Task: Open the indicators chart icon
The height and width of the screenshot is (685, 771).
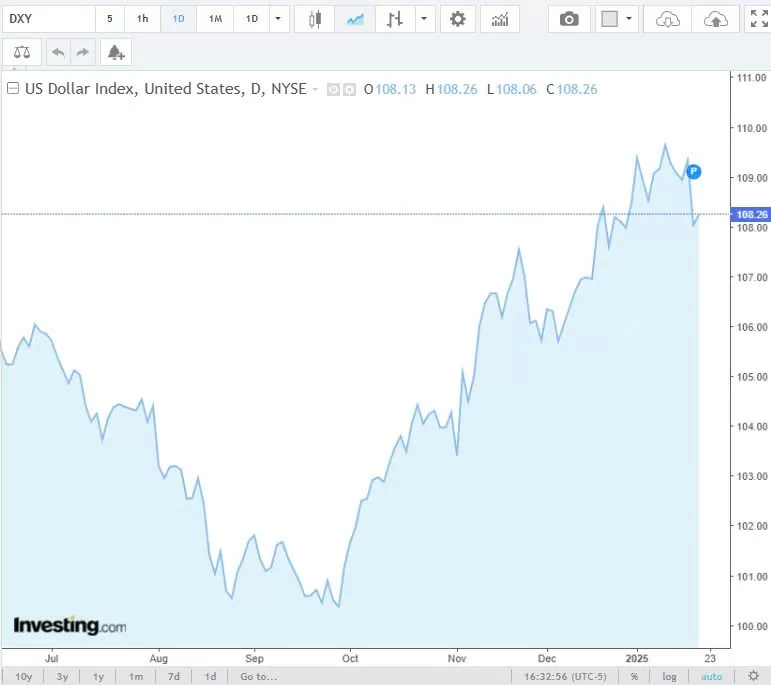Action: pos(500,19)
